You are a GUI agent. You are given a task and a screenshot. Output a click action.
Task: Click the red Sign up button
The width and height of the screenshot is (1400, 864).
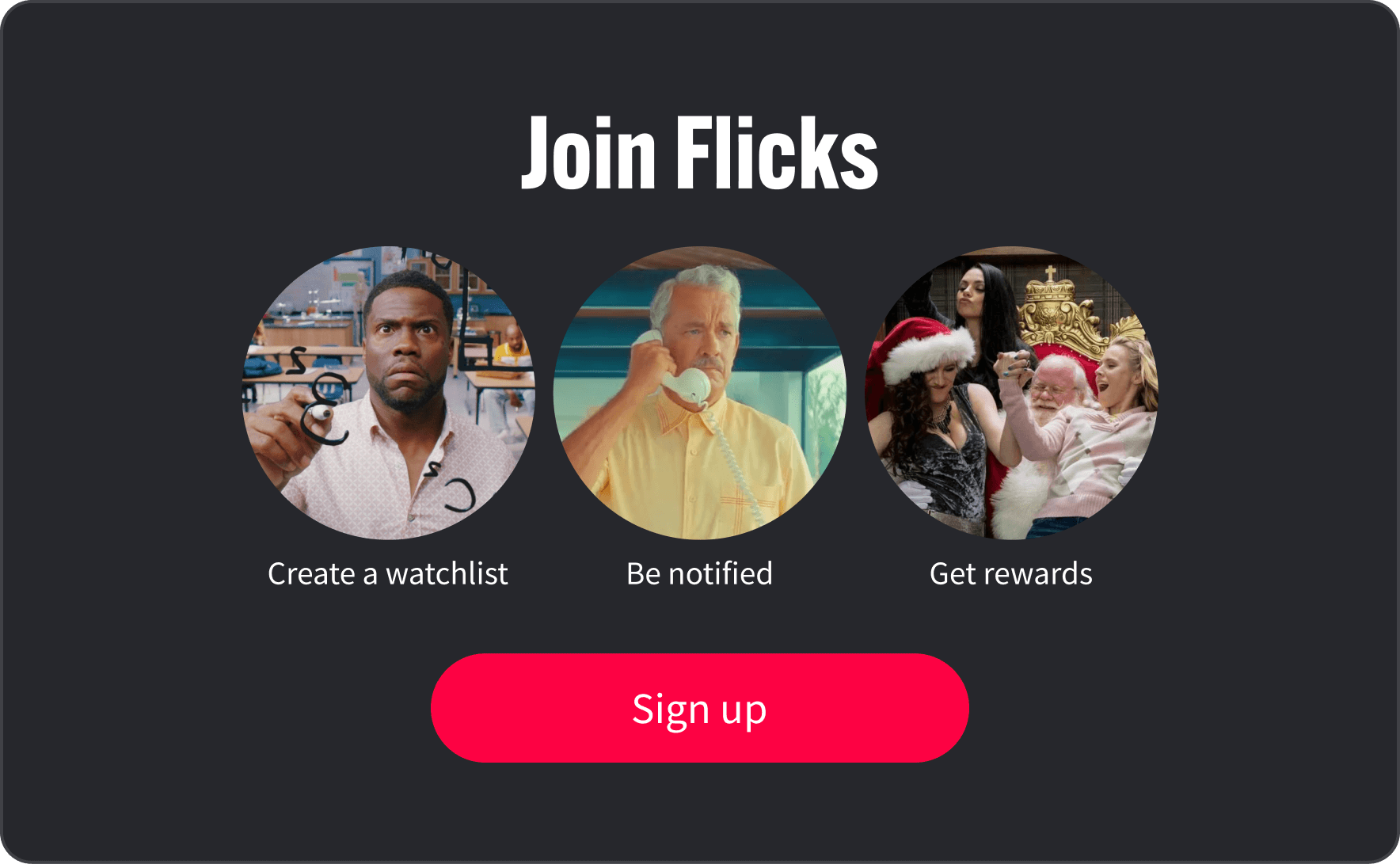699,708
